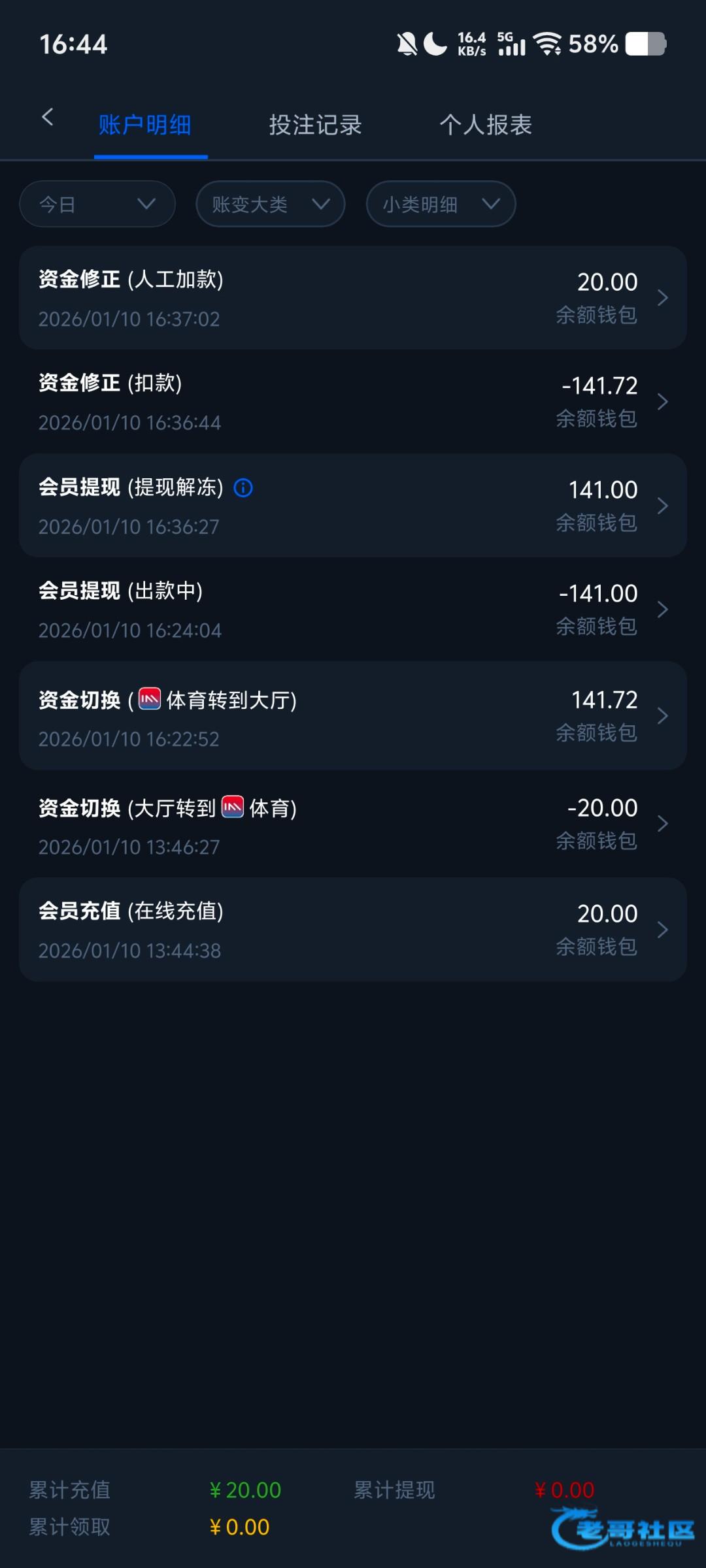Tap sports logo in 大厅转到体育 entry

(233, 807)
